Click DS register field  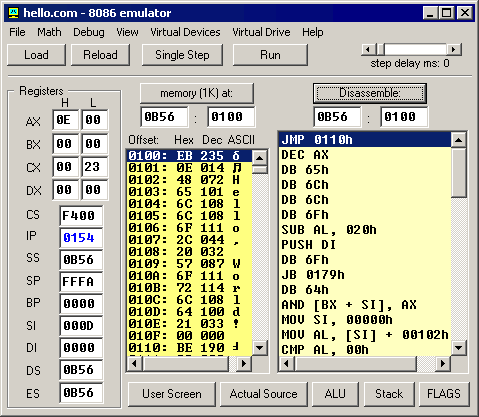click(81, 370)
